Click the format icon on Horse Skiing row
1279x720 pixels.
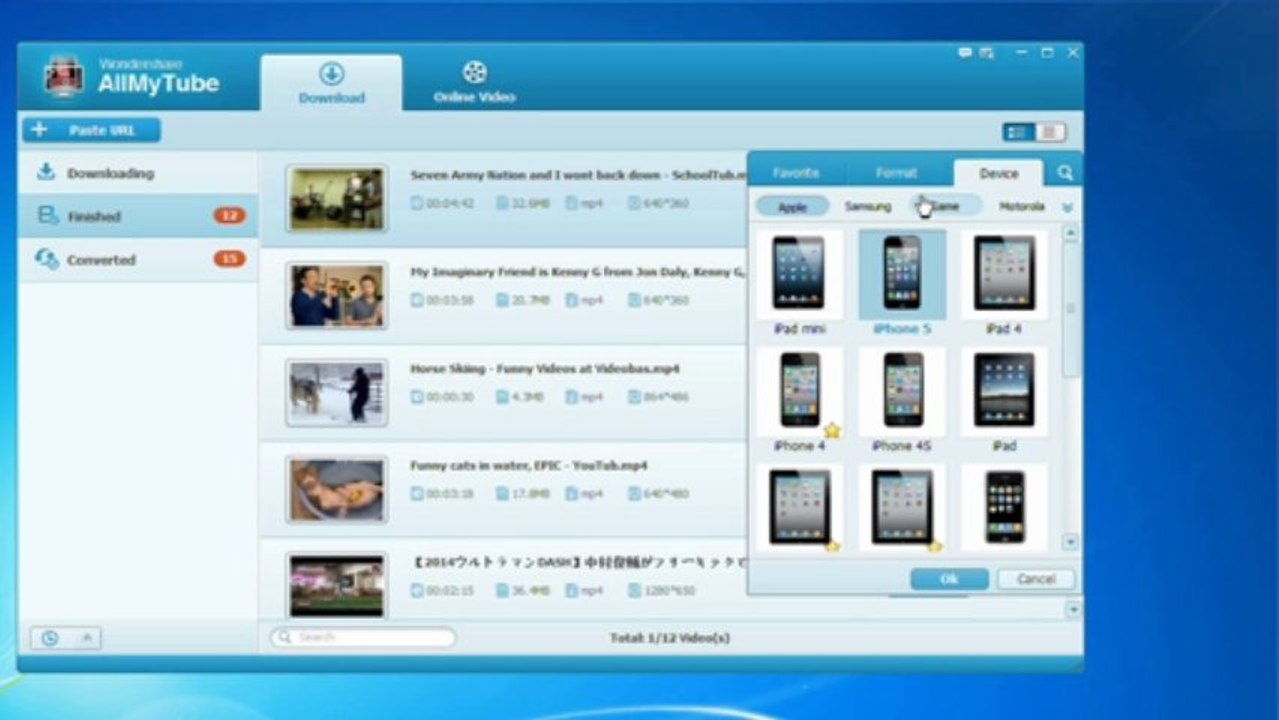[571, 397]
